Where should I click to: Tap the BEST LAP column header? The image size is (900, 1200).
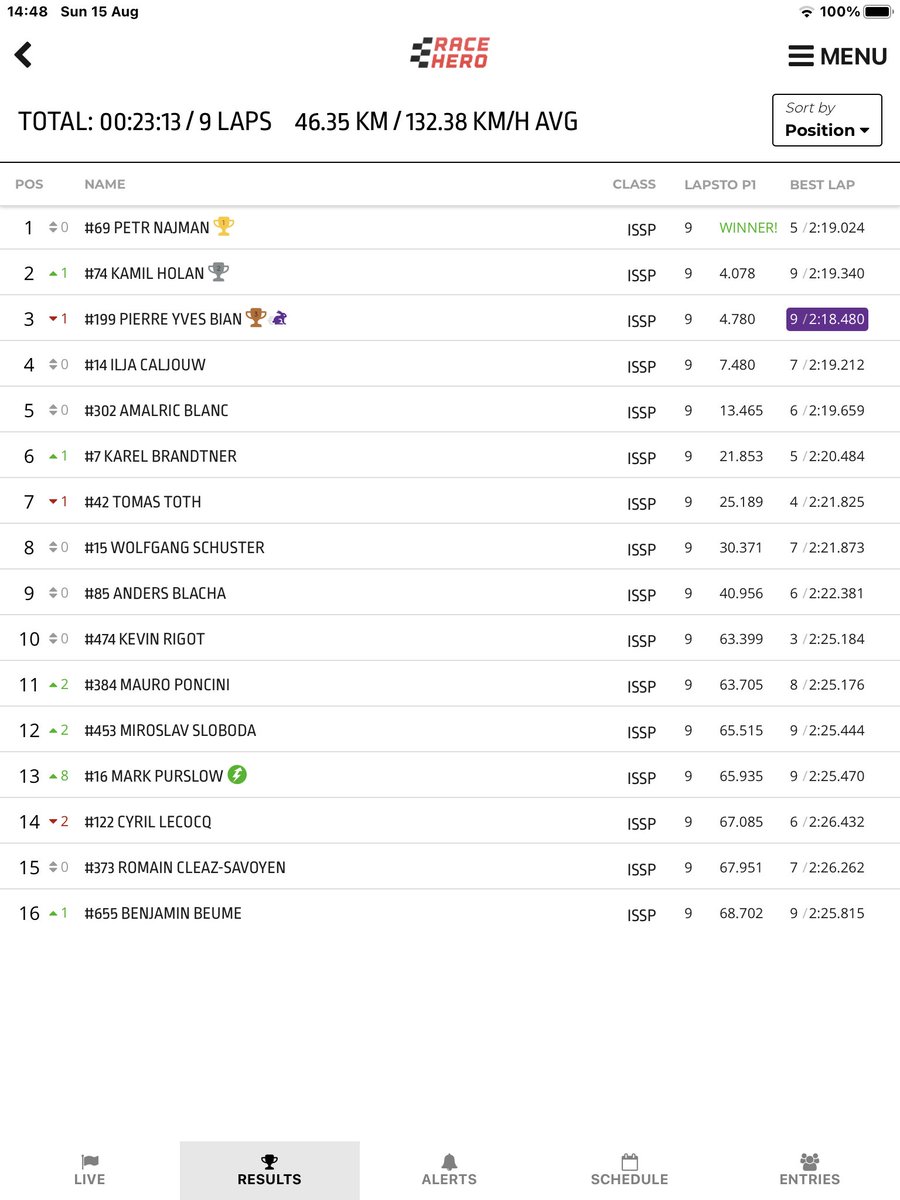click(x=822, y=184)
